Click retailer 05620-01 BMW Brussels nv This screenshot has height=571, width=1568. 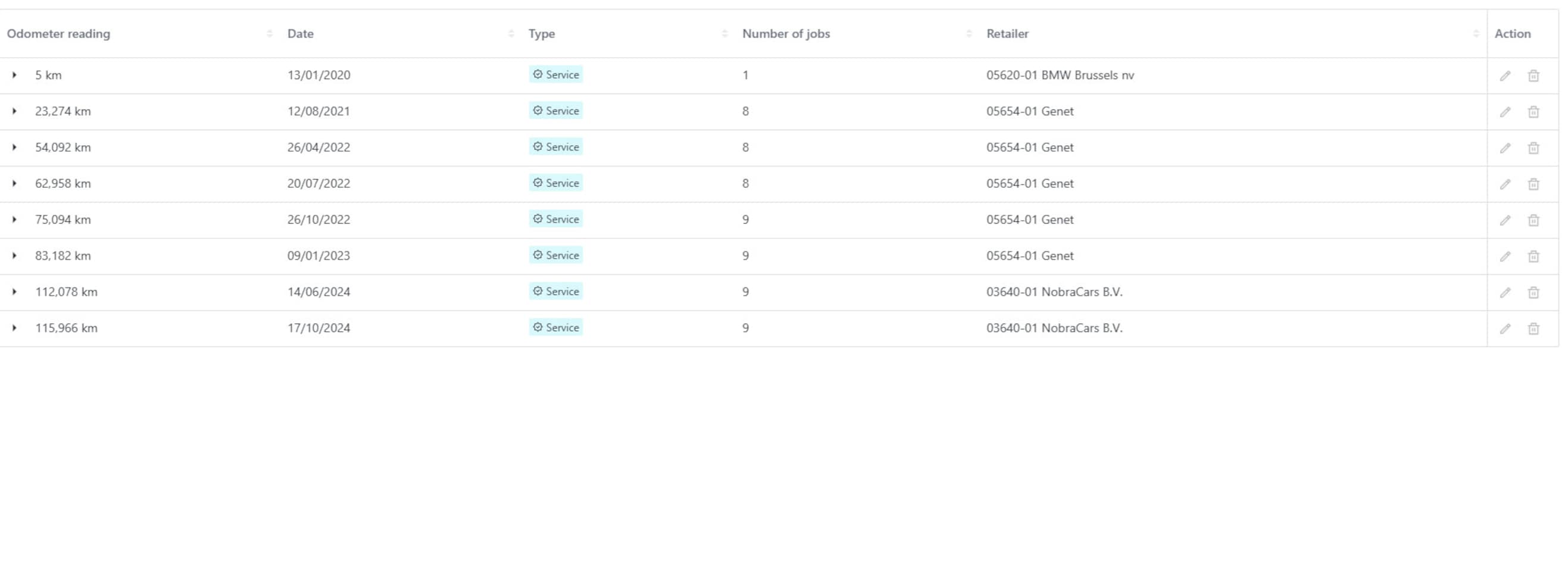(x=1060, y=75)
